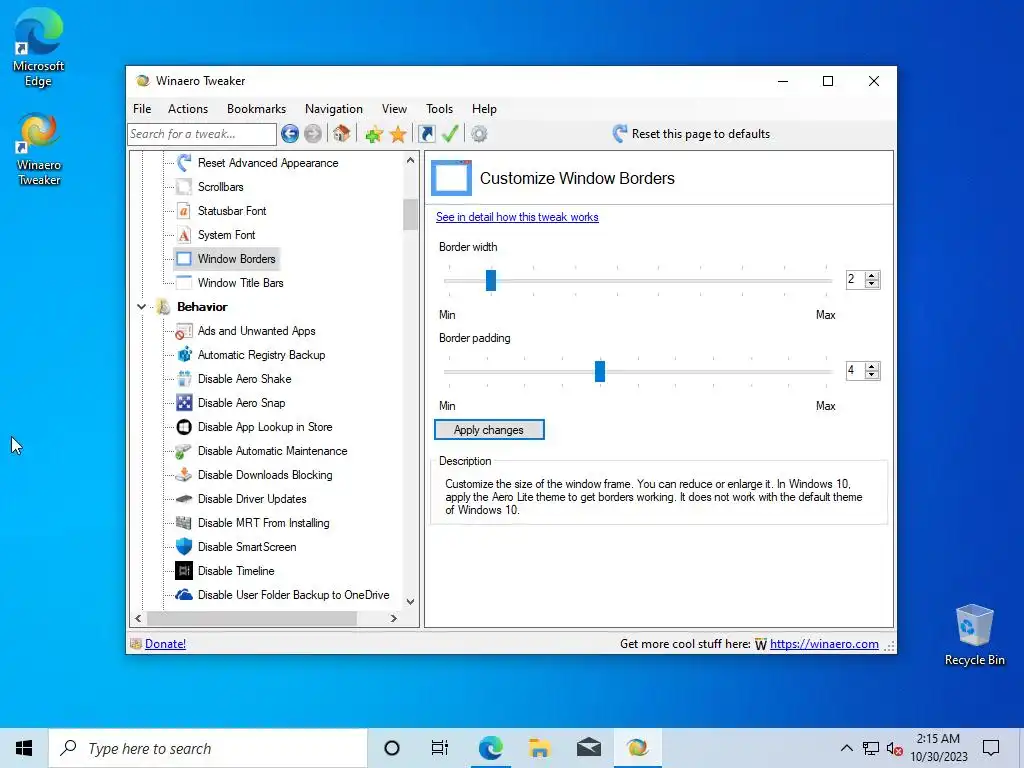The height and width of the screenshot is (768, 1024).
Task: Click the green checkmark toolbar icon
Action: coord(450,134)
